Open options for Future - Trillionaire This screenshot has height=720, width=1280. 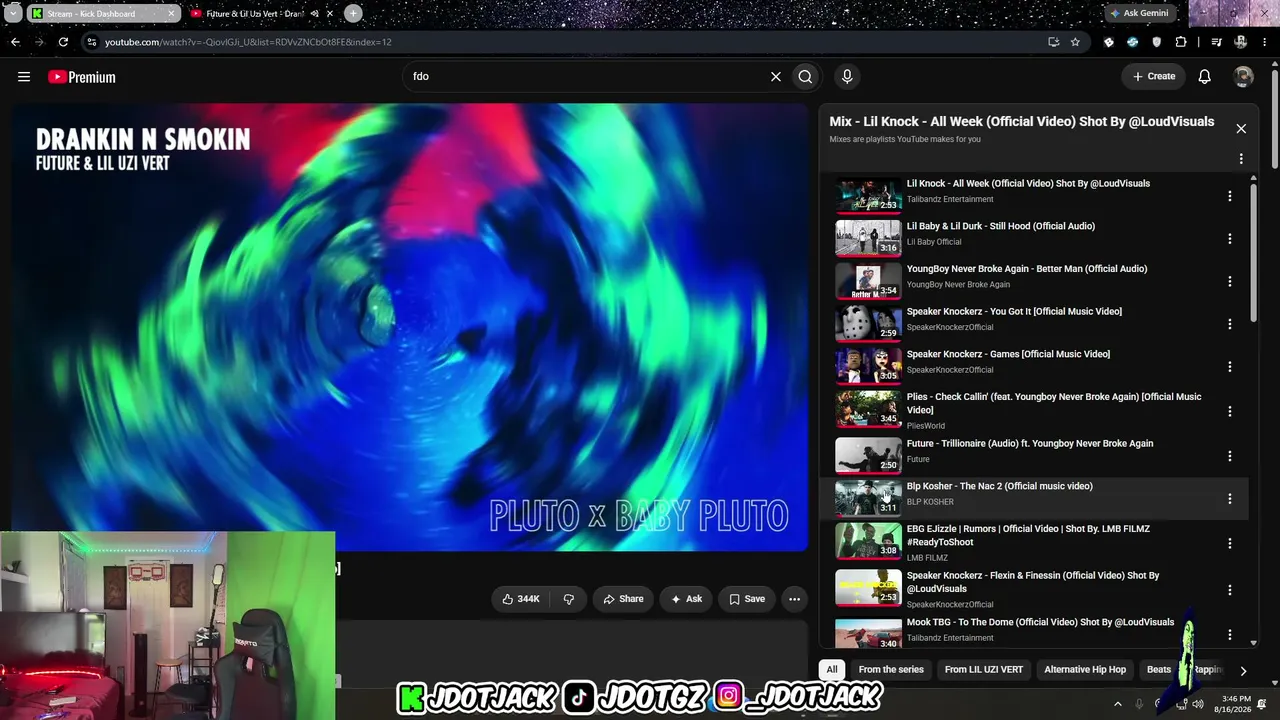click(x=1230, y=456)
